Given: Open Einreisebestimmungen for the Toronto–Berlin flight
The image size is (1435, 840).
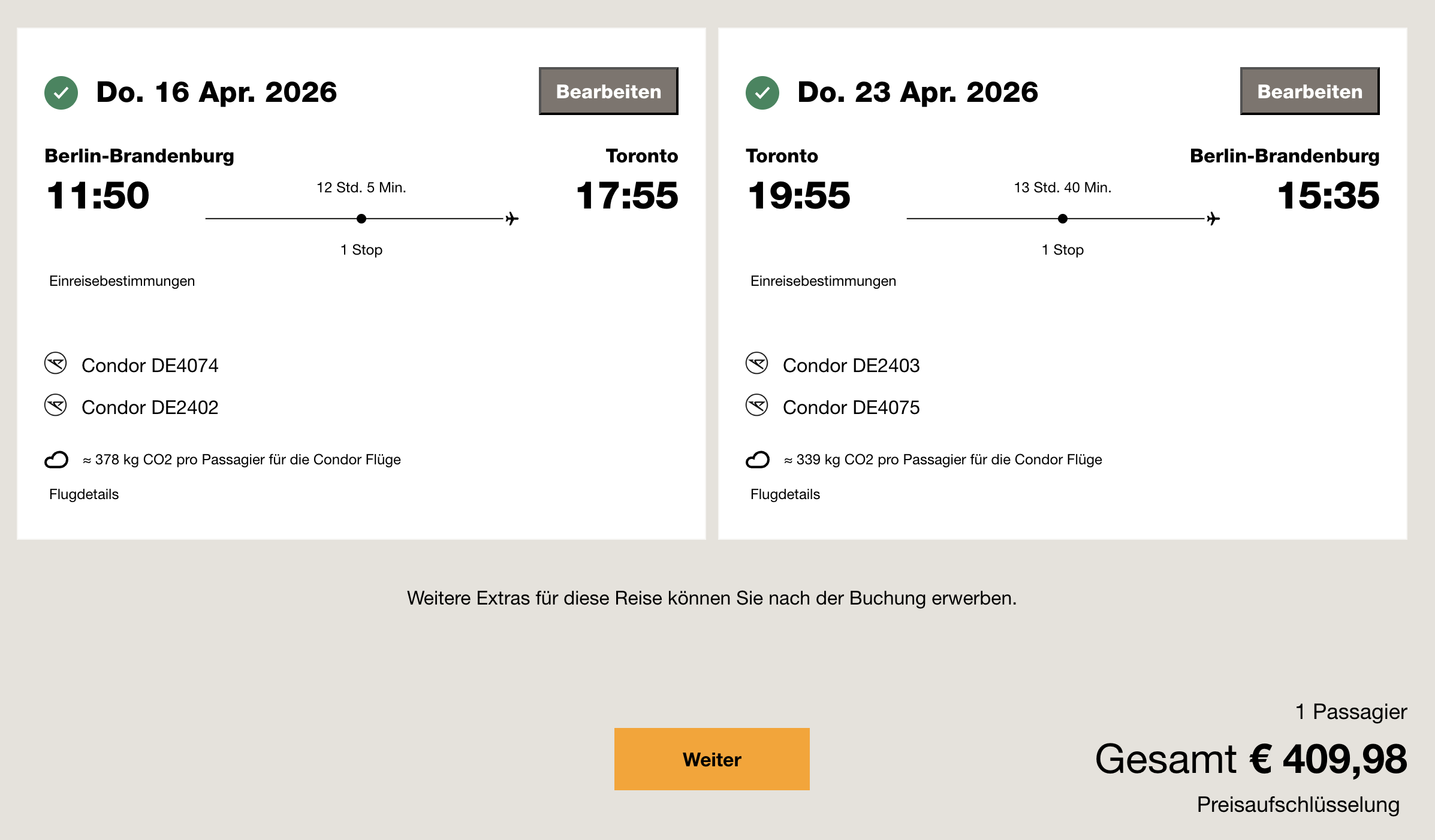Looking at the screenshot, I should click(823, 281).
